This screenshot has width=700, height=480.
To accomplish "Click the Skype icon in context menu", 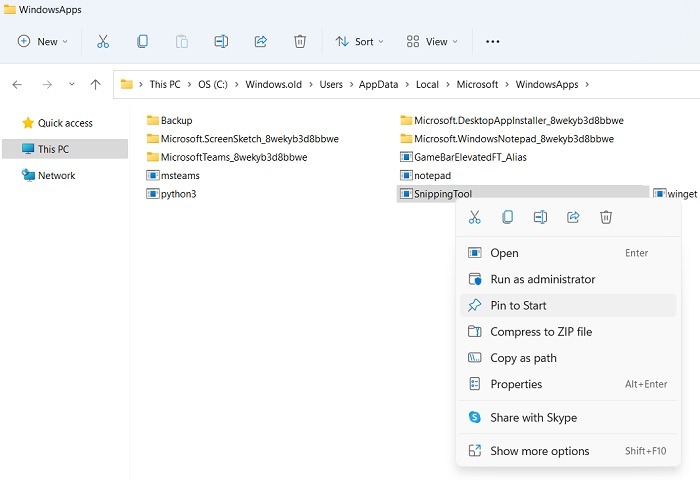I will pyautogui.click(x=475, y=417).
